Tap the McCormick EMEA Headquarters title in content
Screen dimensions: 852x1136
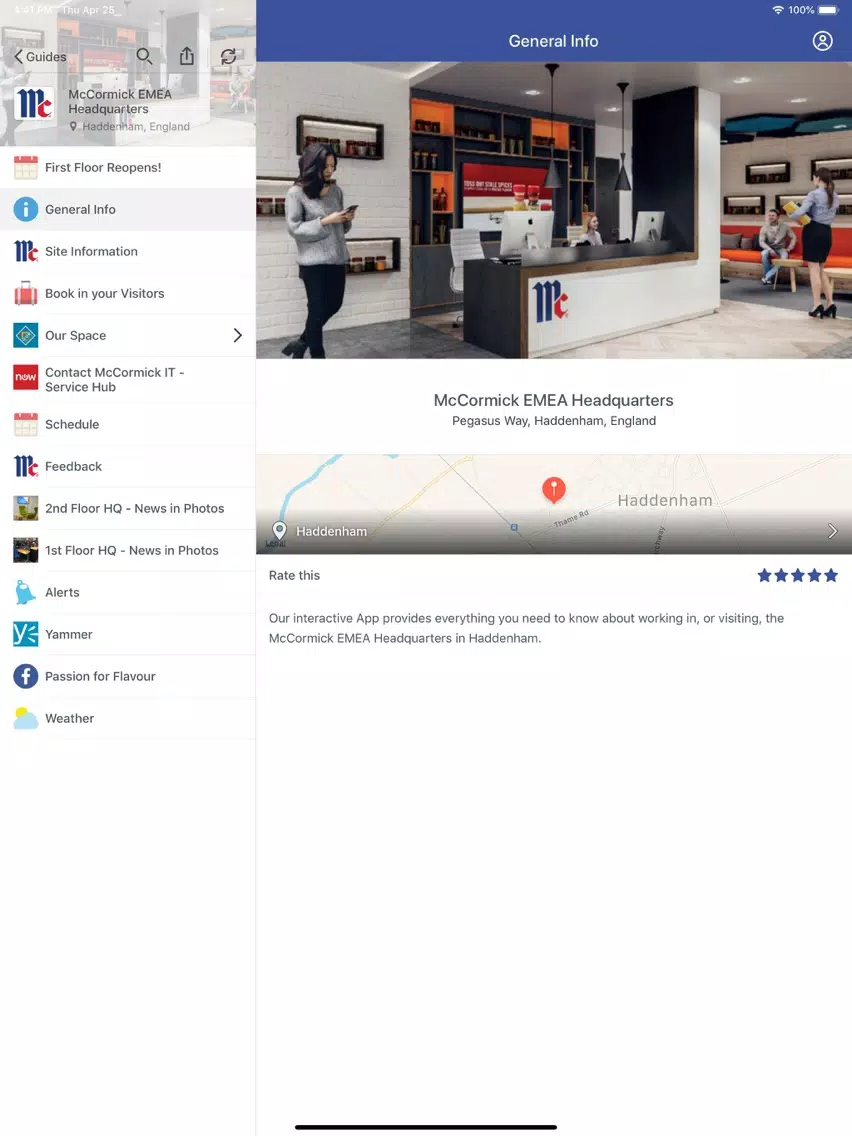click(554, 400)
